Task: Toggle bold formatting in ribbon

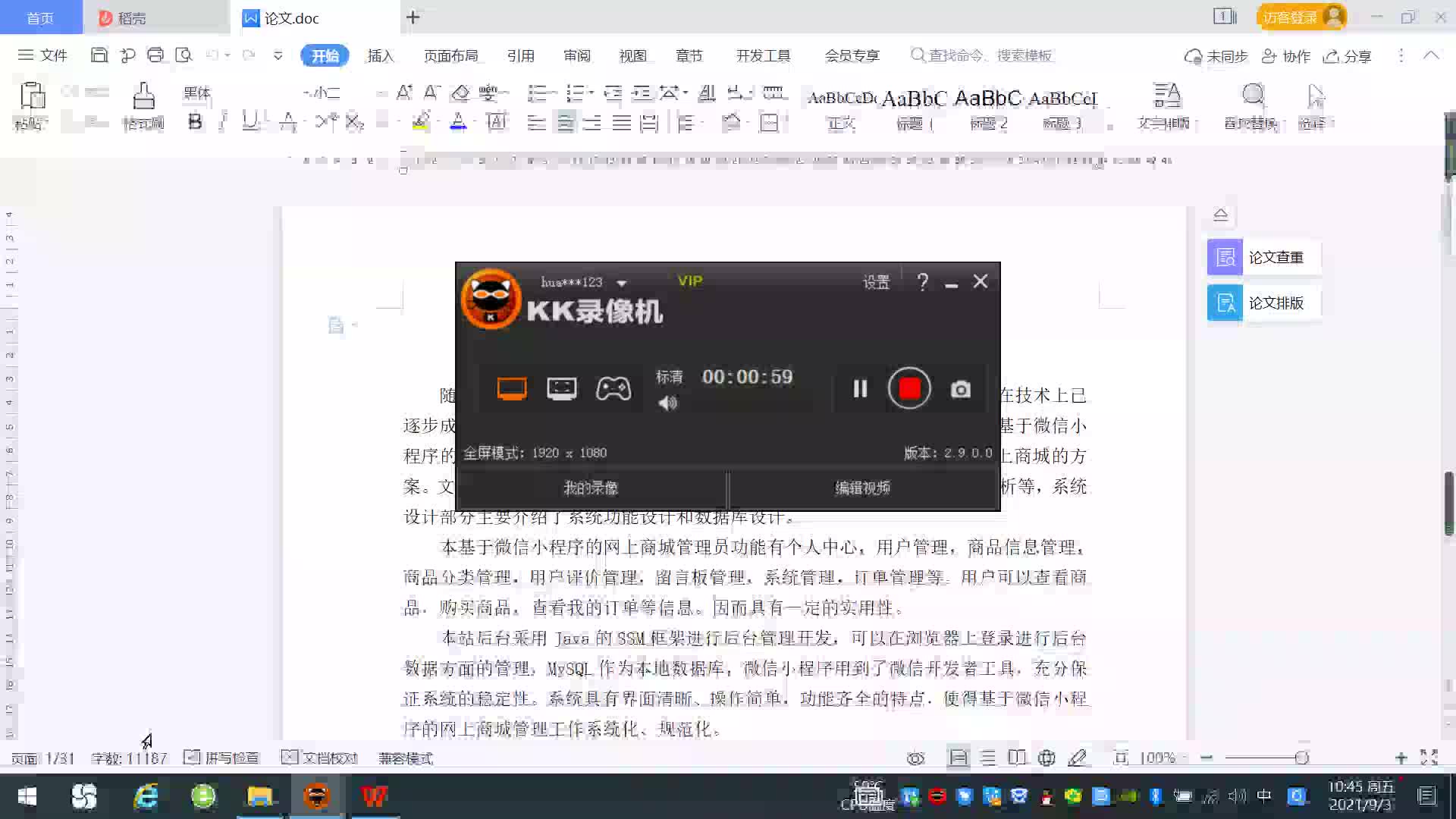Action: (195, 122)
